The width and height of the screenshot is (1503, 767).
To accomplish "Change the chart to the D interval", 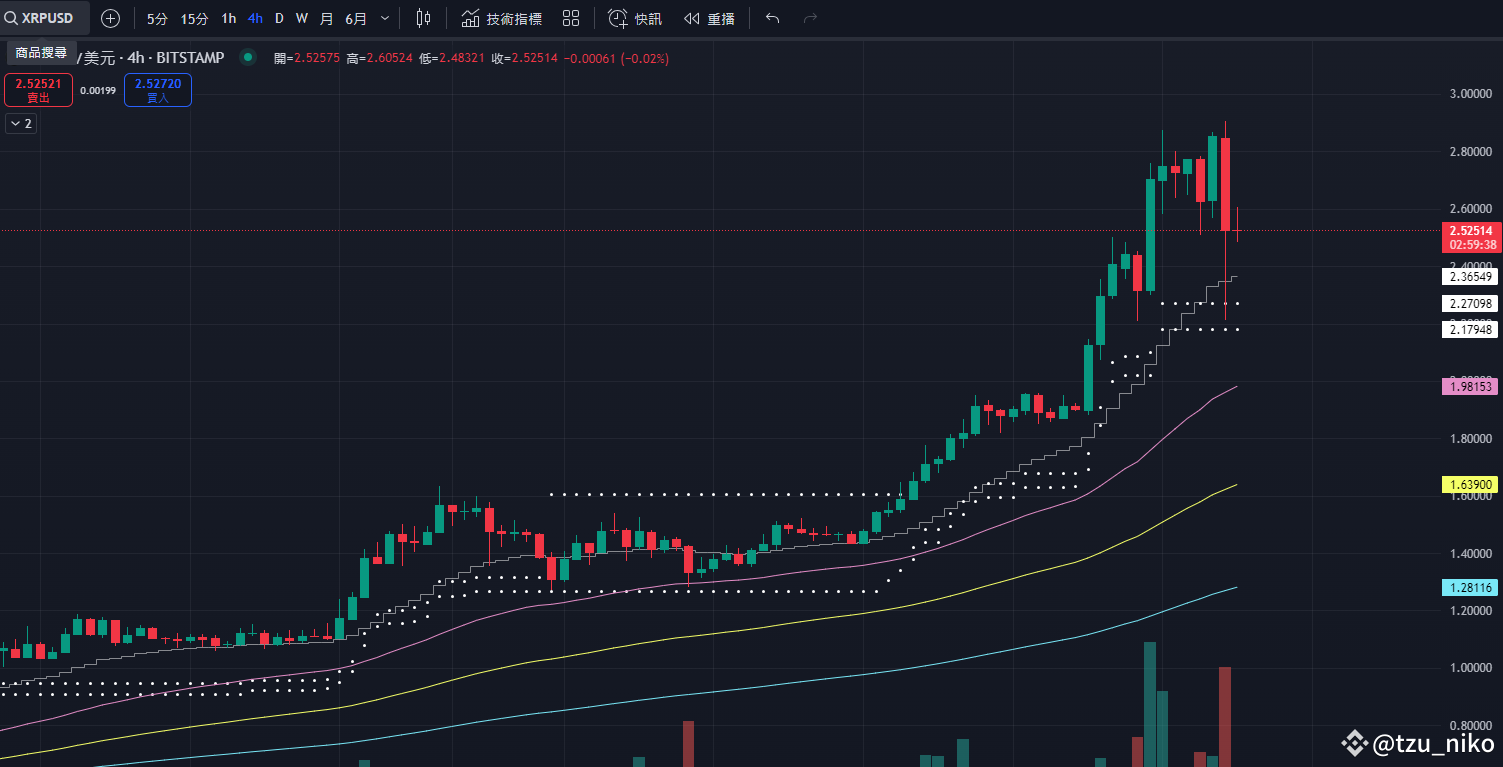I will click(279, 18).
